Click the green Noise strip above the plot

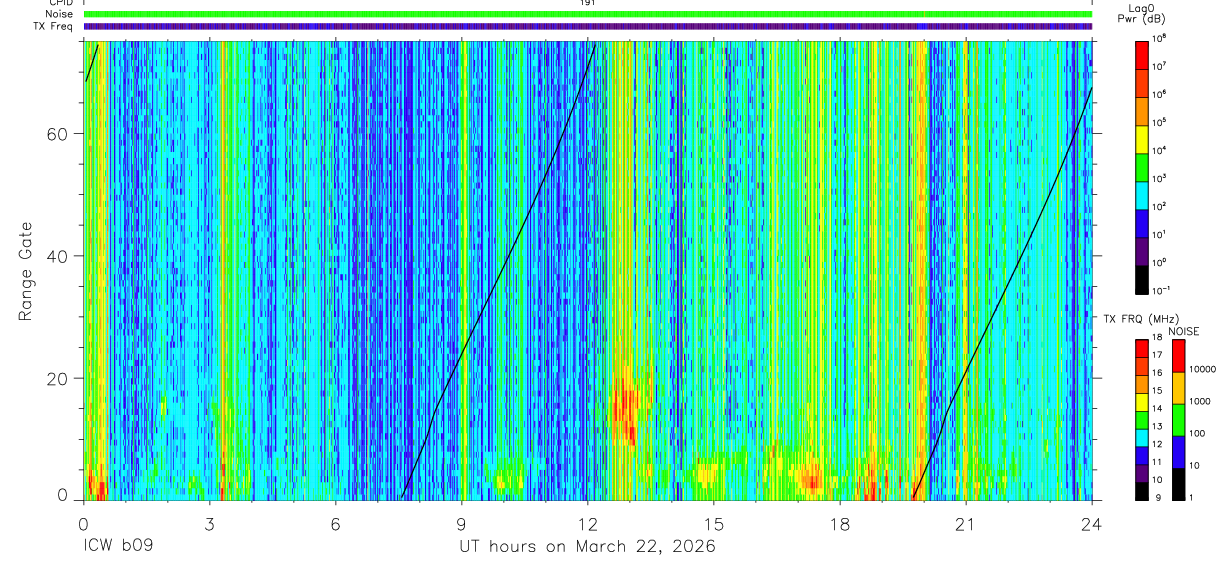tap(588, 14)
